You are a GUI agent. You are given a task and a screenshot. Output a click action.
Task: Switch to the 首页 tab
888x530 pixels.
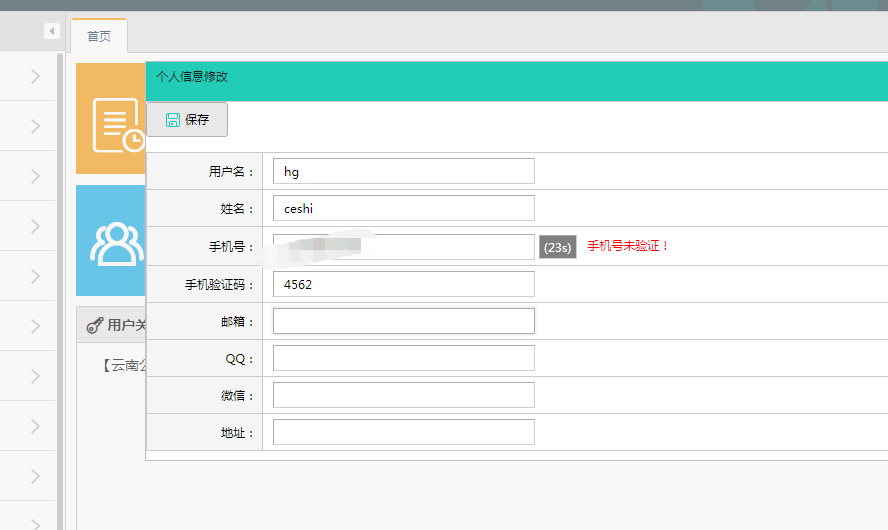point(99,36)
